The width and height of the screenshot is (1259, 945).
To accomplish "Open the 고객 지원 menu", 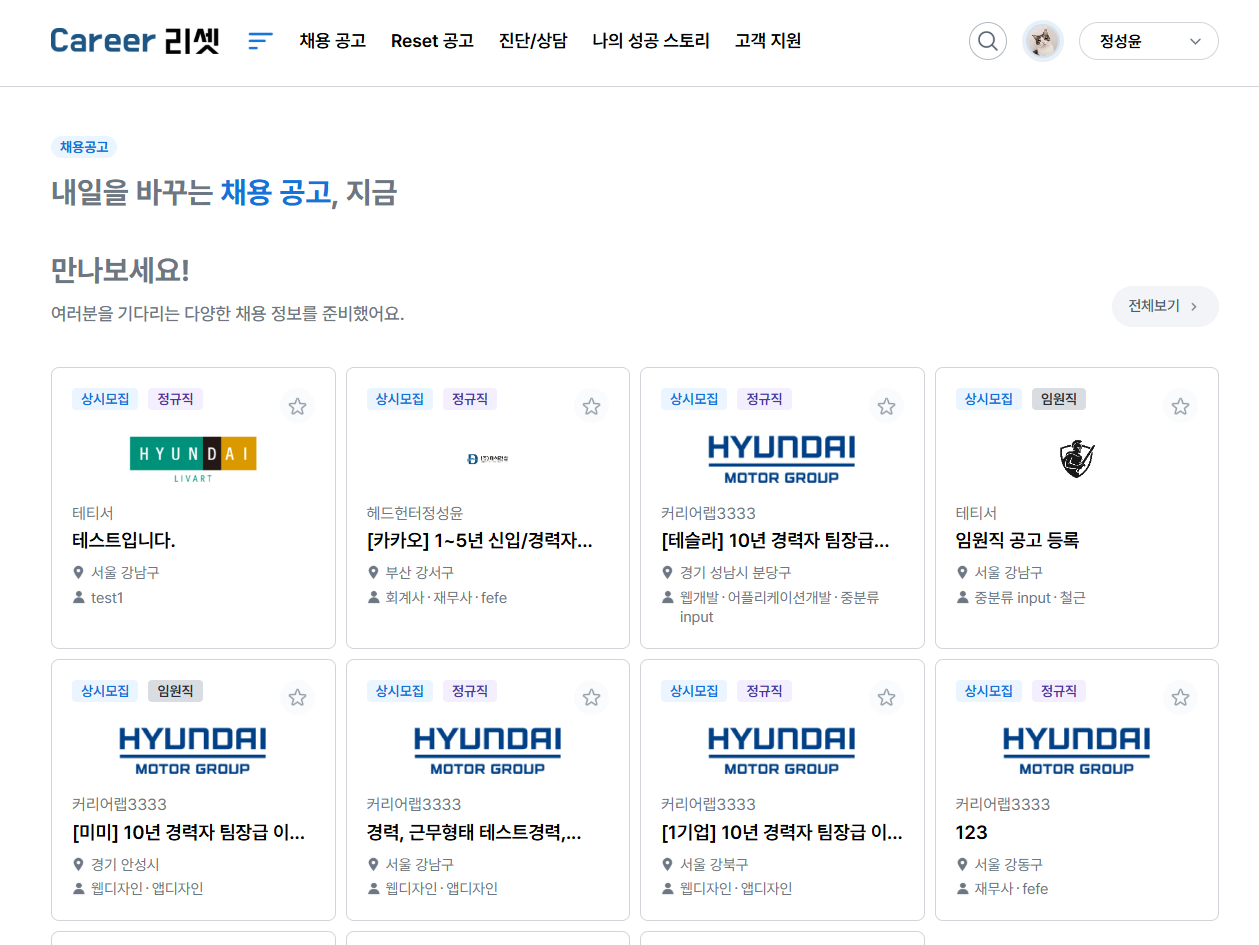I will point(768,41).
